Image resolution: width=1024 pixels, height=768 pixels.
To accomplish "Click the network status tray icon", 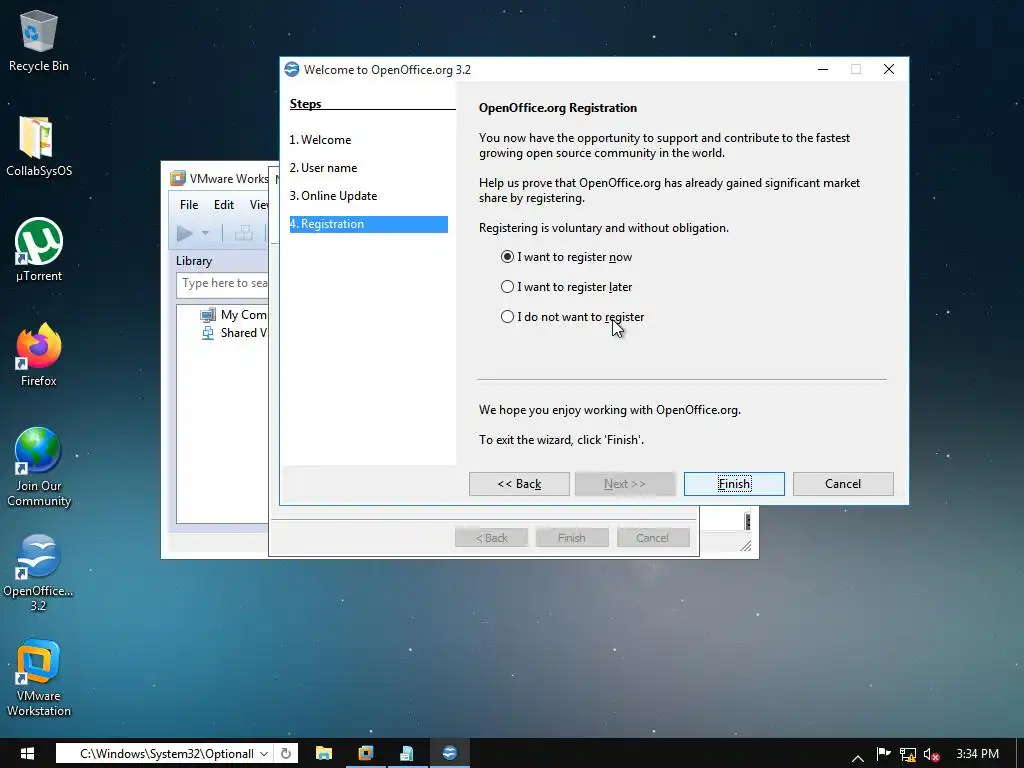I will (908, 755).
